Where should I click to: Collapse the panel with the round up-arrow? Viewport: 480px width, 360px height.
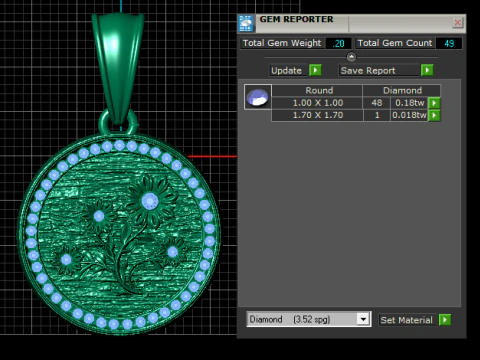[351, 57]
